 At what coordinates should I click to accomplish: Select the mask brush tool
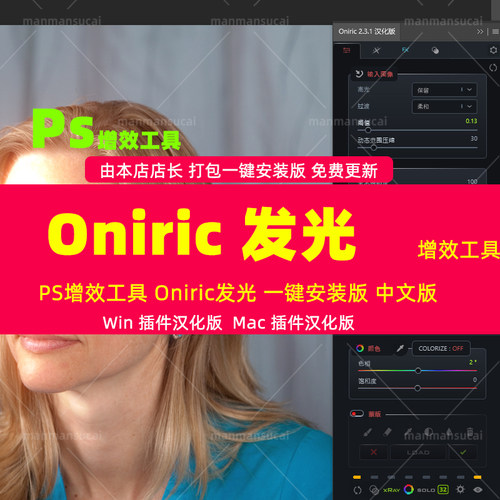tap(368, 432)
